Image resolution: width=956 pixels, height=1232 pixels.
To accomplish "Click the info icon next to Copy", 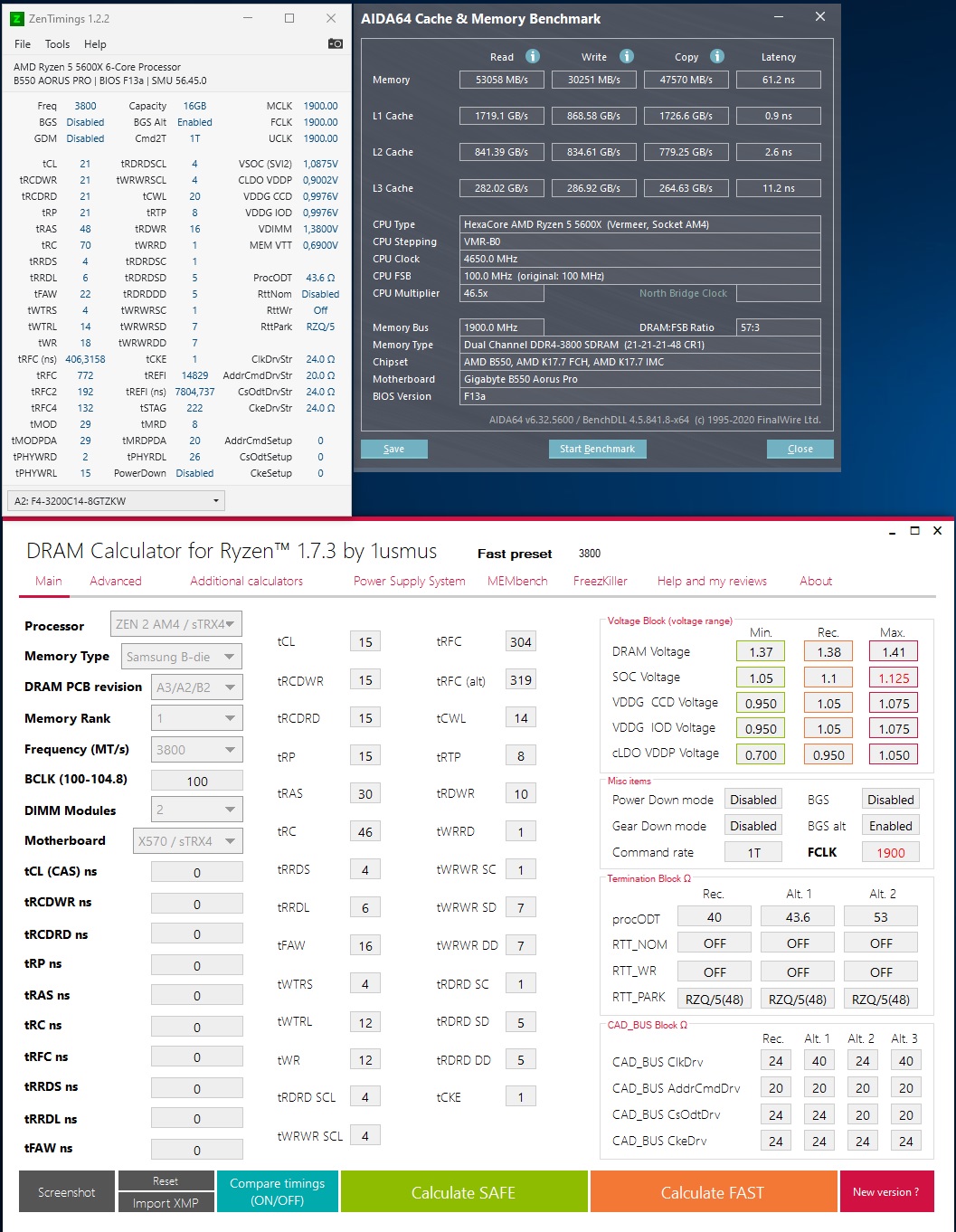I will [x=717, y=56].
